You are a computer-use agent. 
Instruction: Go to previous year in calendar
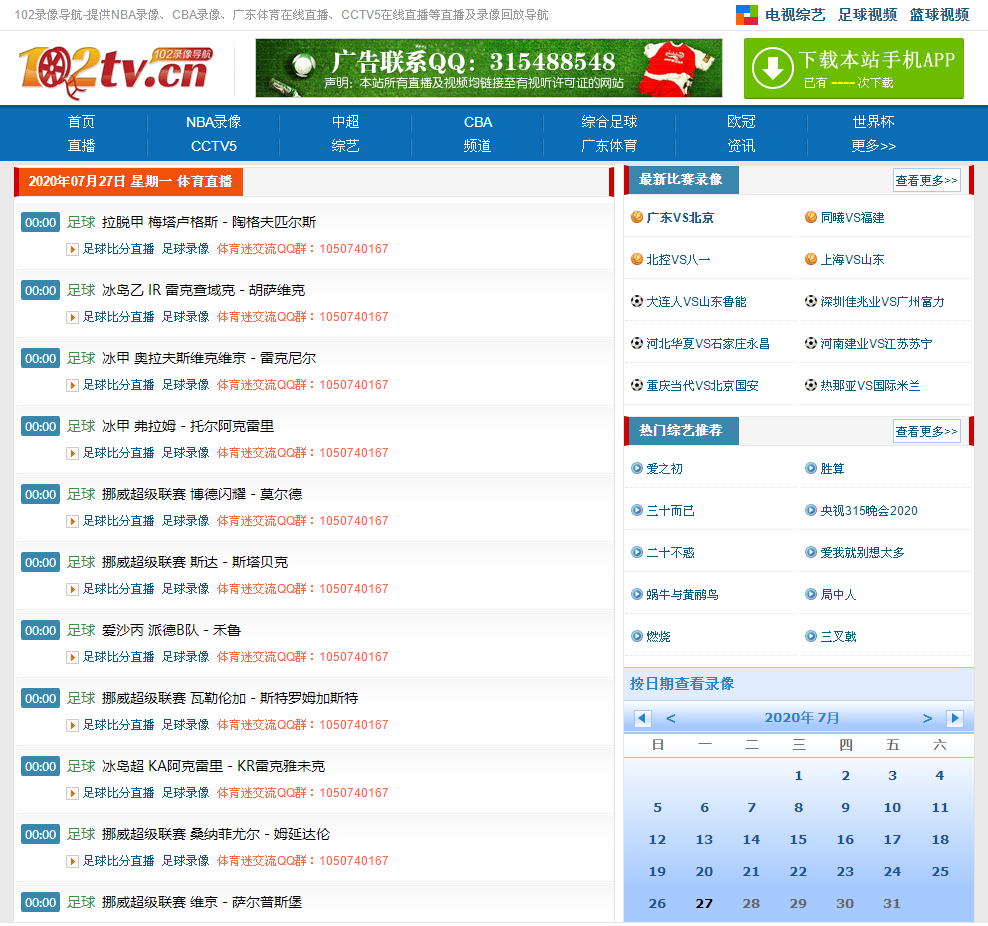click(x=643, y=718)
